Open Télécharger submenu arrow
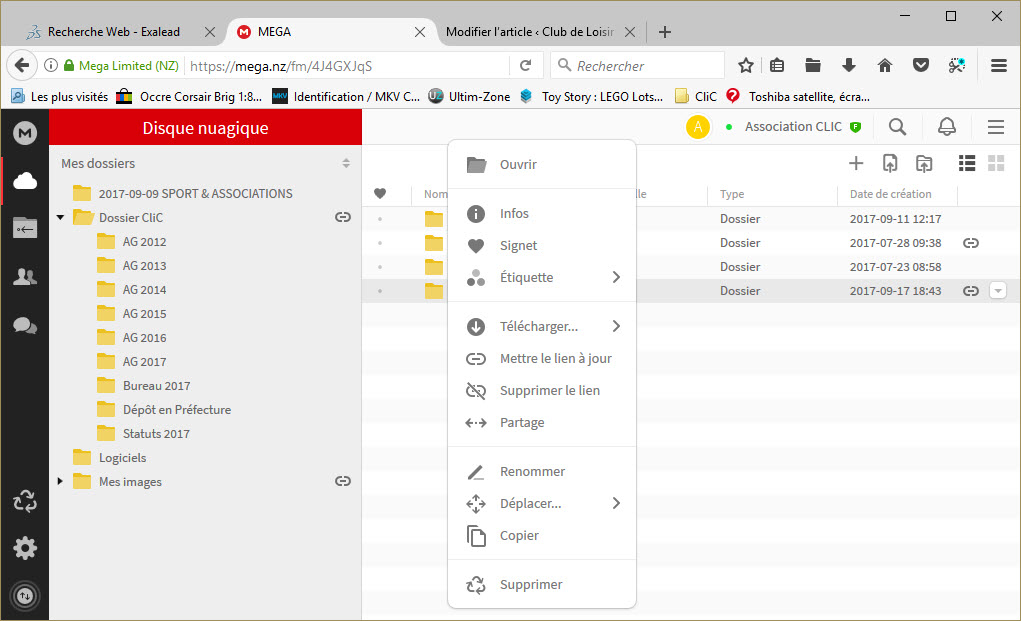 coord(616,326)
